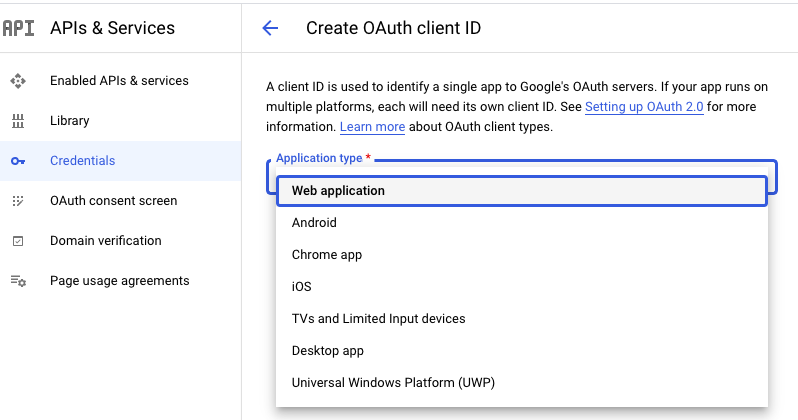Image resolution: width=798 pixels, height=420 pixels.
Task: Select Desktop app option
Action: click(x=328, y=351)
